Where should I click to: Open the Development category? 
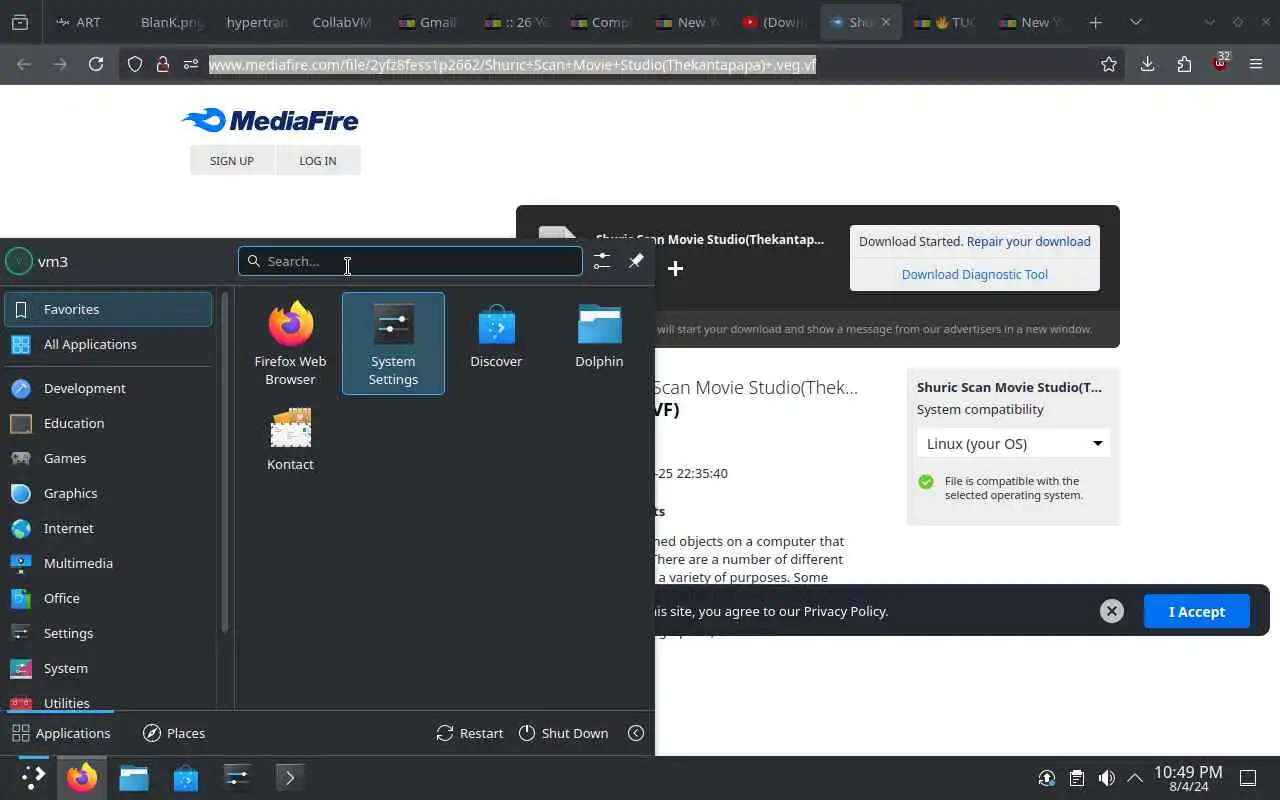point(108,388)
